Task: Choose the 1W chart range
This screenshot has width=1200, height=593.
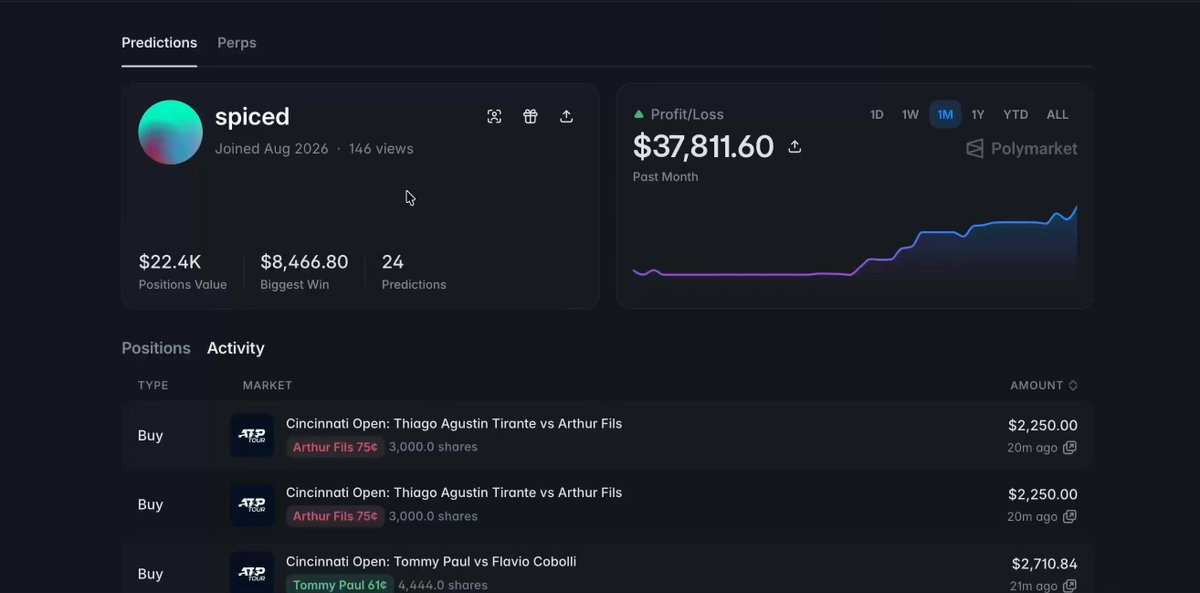Action: (x=910, y=115)
